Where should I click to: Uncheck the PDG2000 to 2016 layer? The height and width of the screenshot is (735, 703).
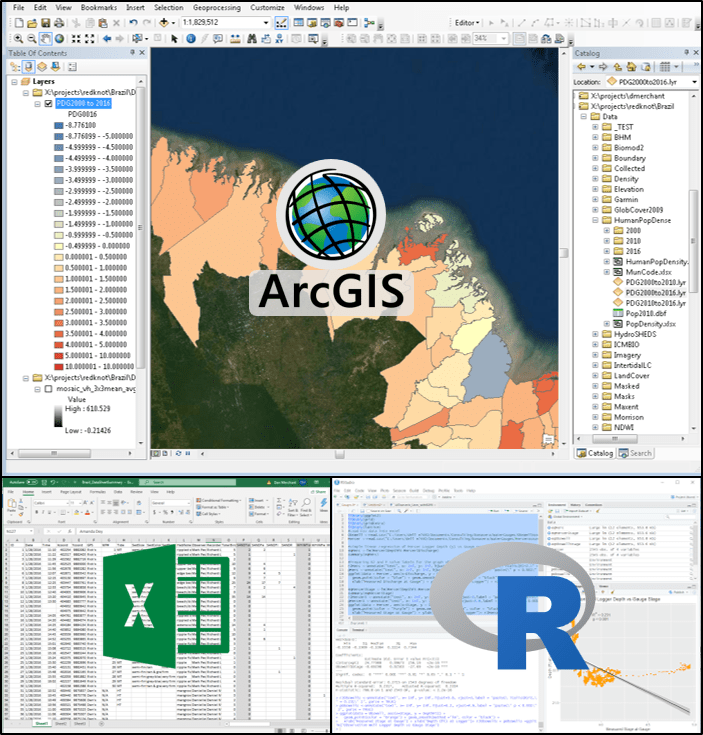pos(48,103)
